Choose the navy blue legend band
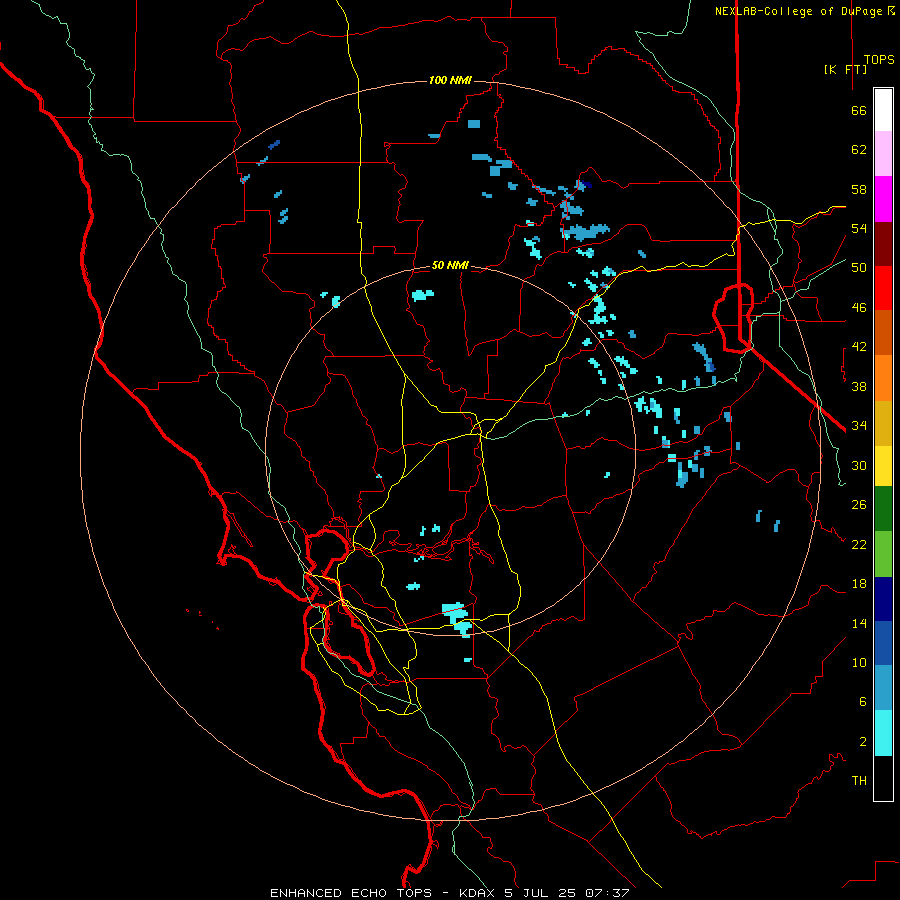 883,599
